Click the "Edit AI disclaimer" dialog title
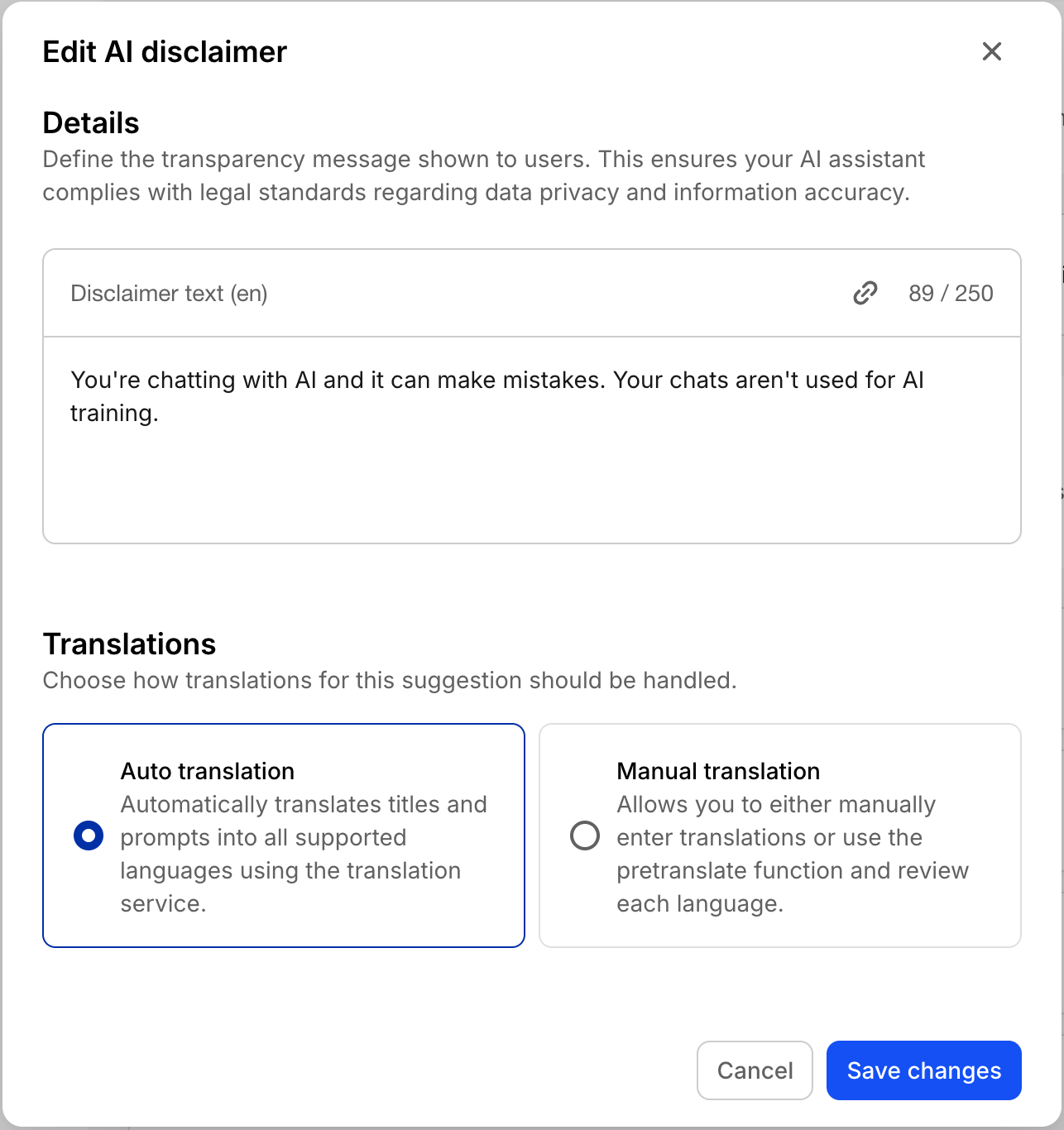1064x1130 pixels. click(x=165, y=52)
